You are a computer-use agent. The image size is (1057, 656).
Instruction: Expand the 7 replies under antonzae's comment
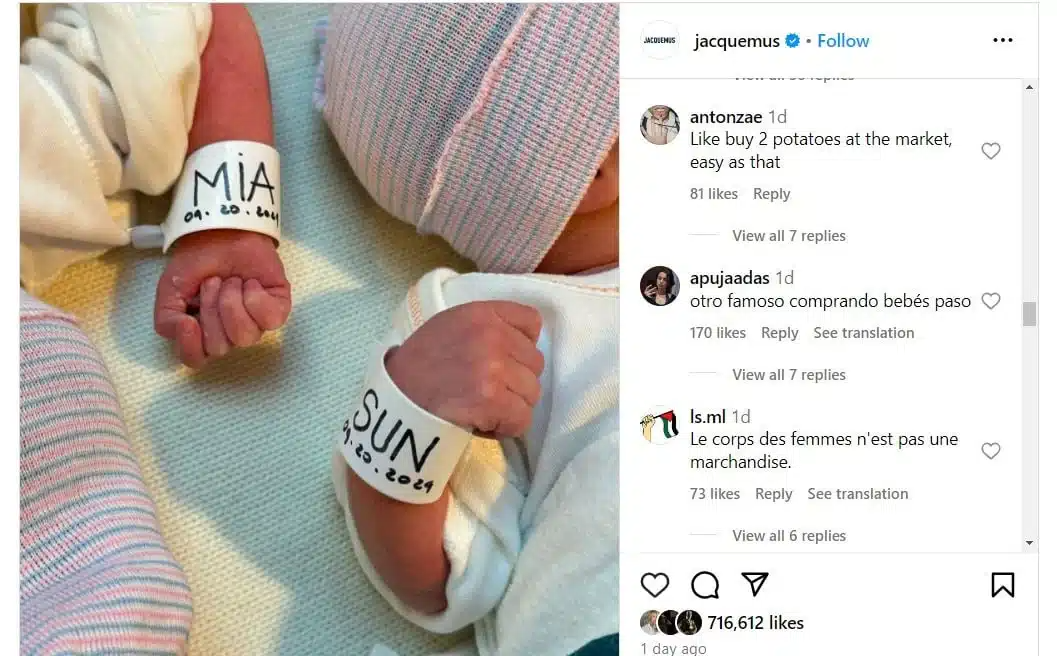pos(789,236)
